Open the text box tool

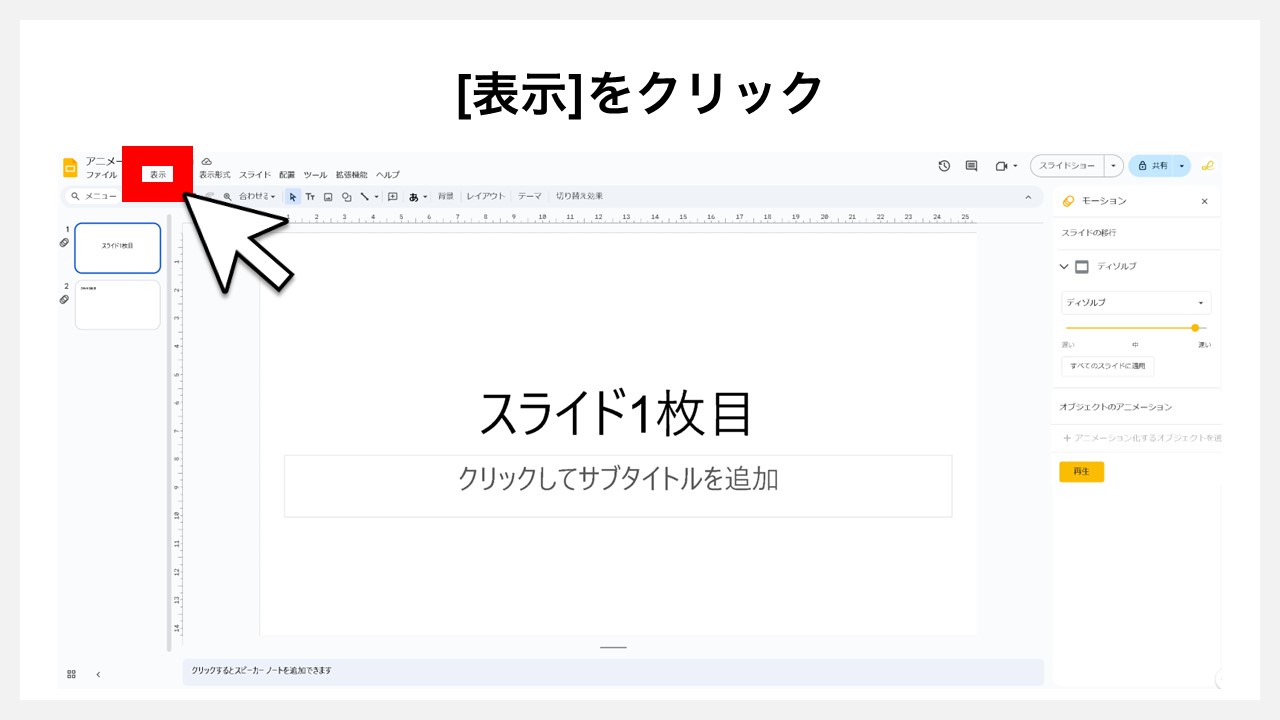pos(310,196)
